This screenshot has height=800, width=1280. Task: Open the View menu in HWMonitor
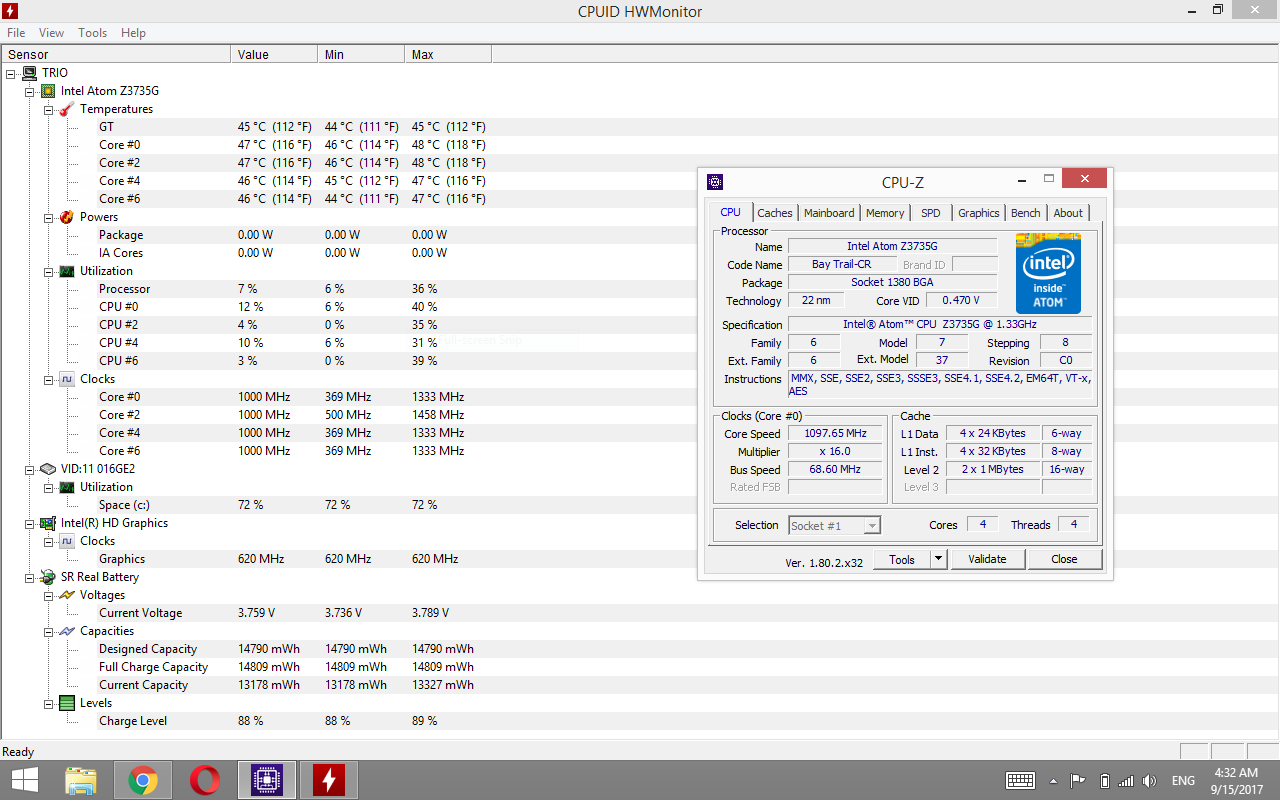(51, 33)
